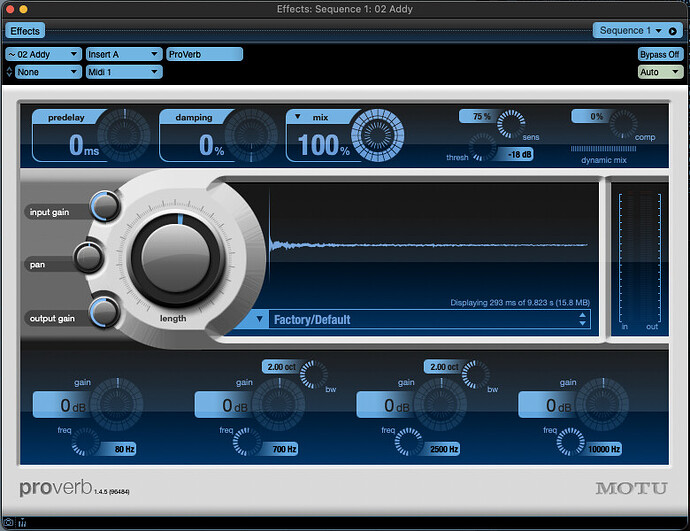
Task: Click the second 2.00 oct bandwidth value
Action: (x=444, y=367)
